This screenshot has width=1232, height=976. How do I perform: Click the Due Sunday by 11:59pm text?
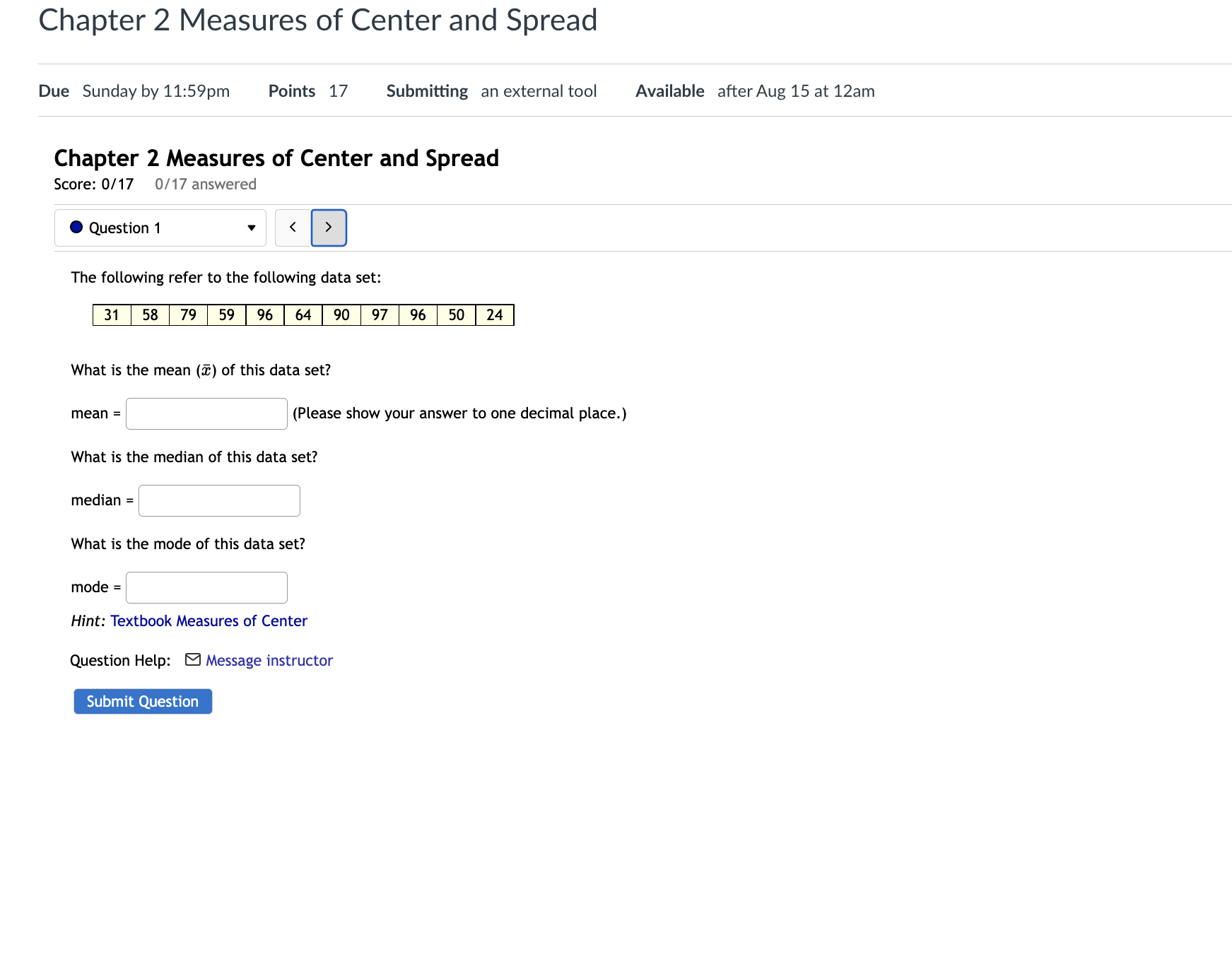[x=134, y=90]
